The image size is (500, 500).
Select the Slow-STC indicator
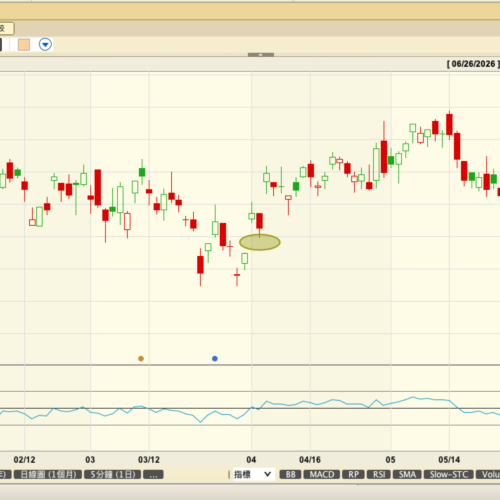[448, 474]
